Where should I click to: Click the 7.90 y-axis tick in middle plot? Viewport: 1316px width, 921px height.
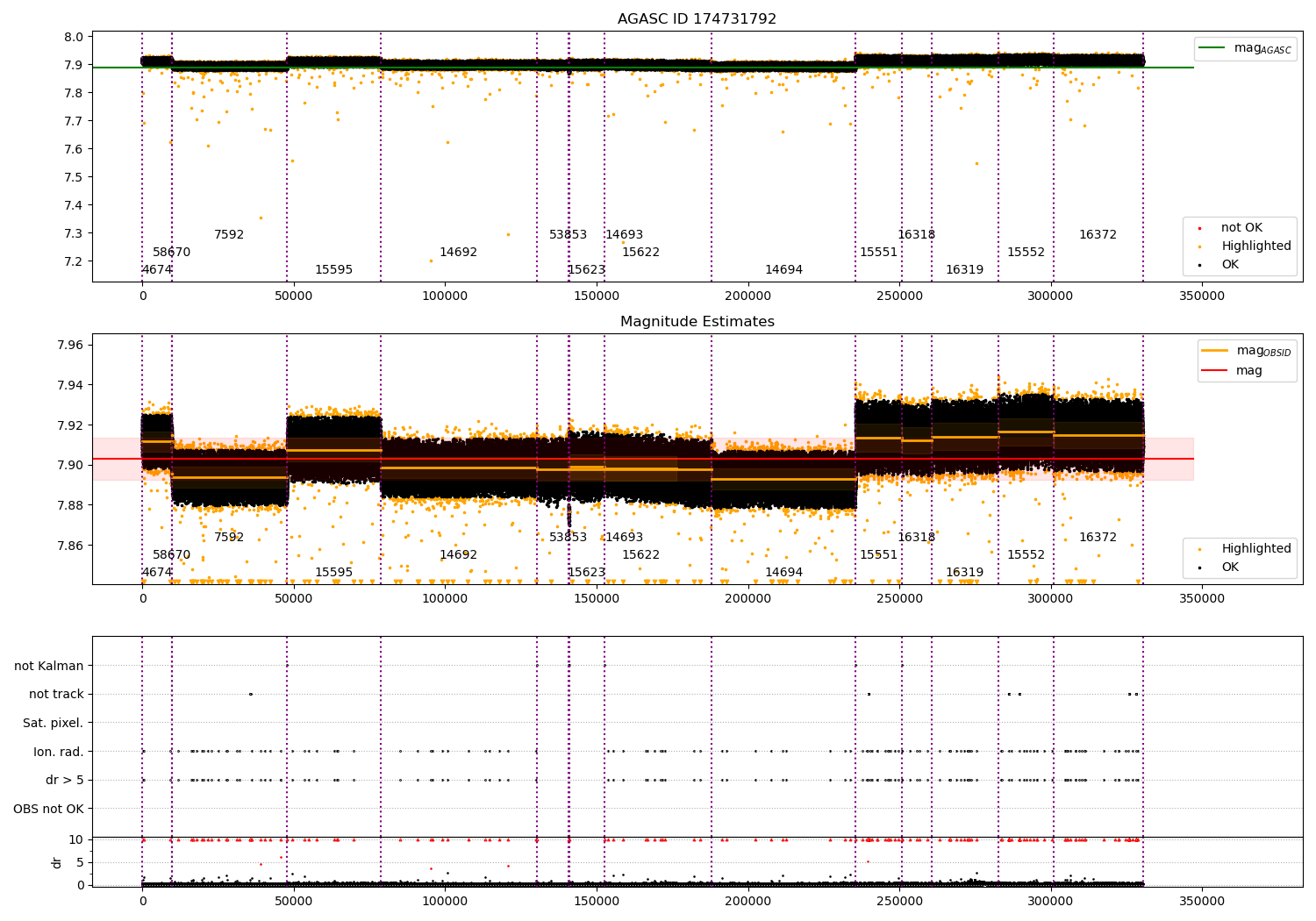pos(70,466)
